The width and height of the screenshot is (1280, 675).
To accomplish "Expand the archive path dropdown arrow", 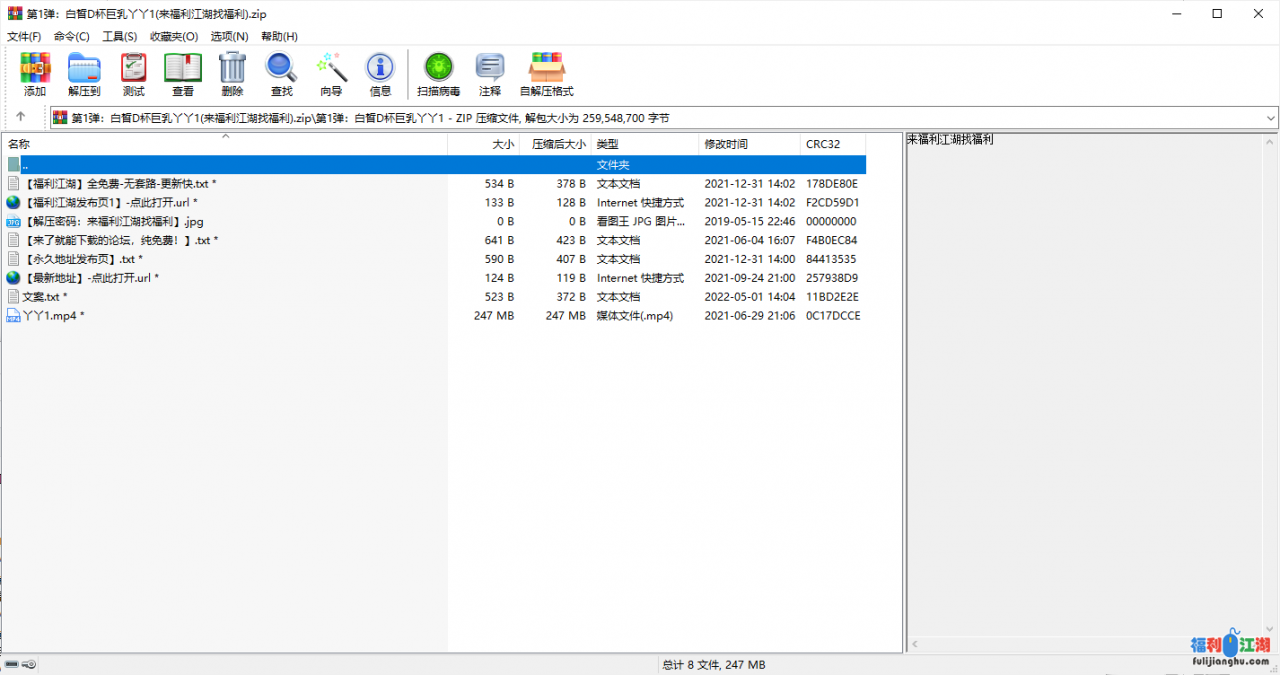I will tap(1271, 118).
